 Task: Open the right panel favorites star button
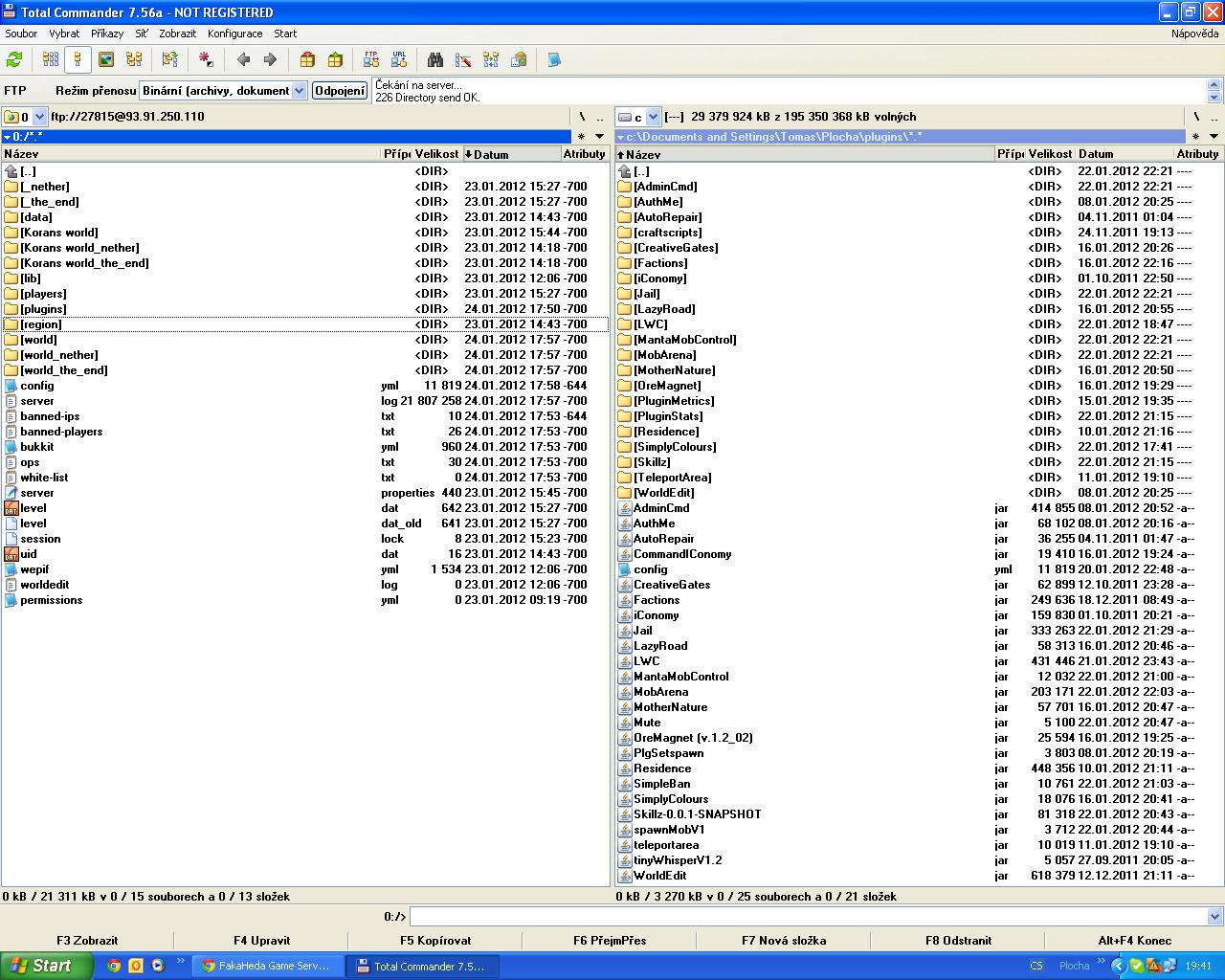click(1195, 136)
